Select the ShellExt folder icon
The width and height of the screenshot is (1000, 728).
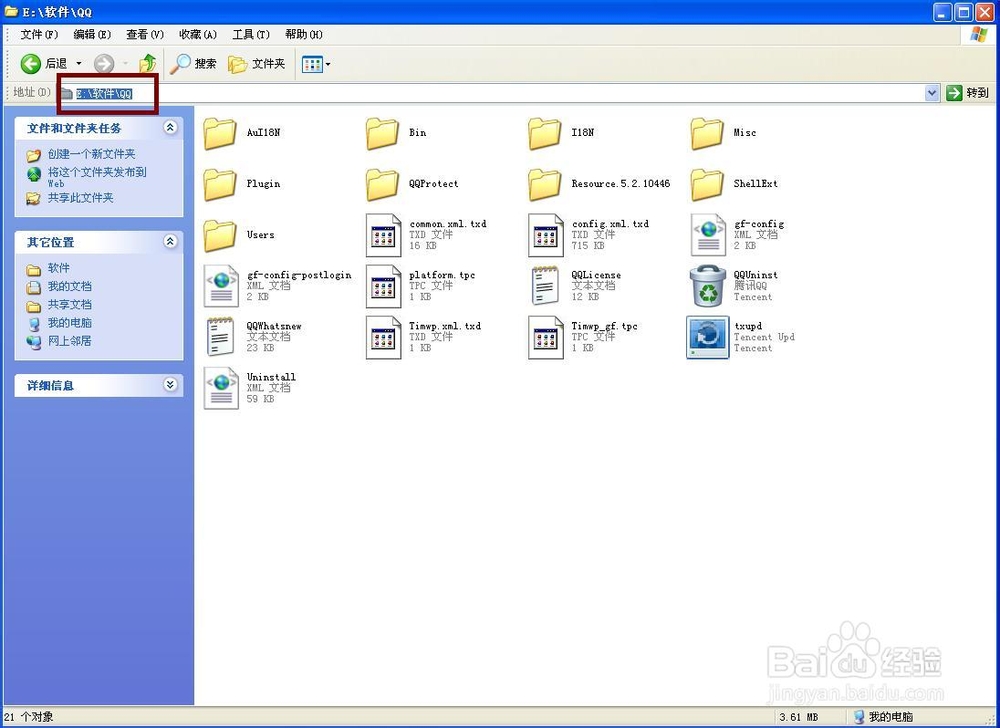[x=707, y=184]
